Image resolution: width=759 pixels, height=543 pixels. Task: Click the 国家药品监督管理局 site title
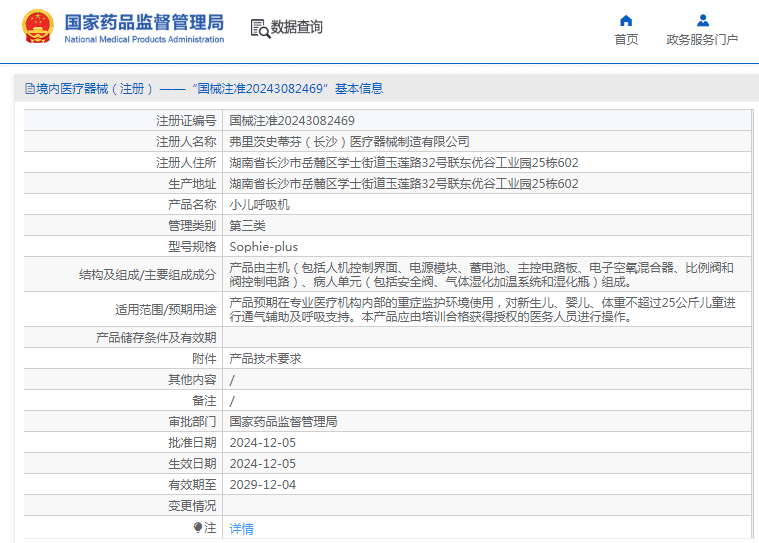tap(144, 22)
